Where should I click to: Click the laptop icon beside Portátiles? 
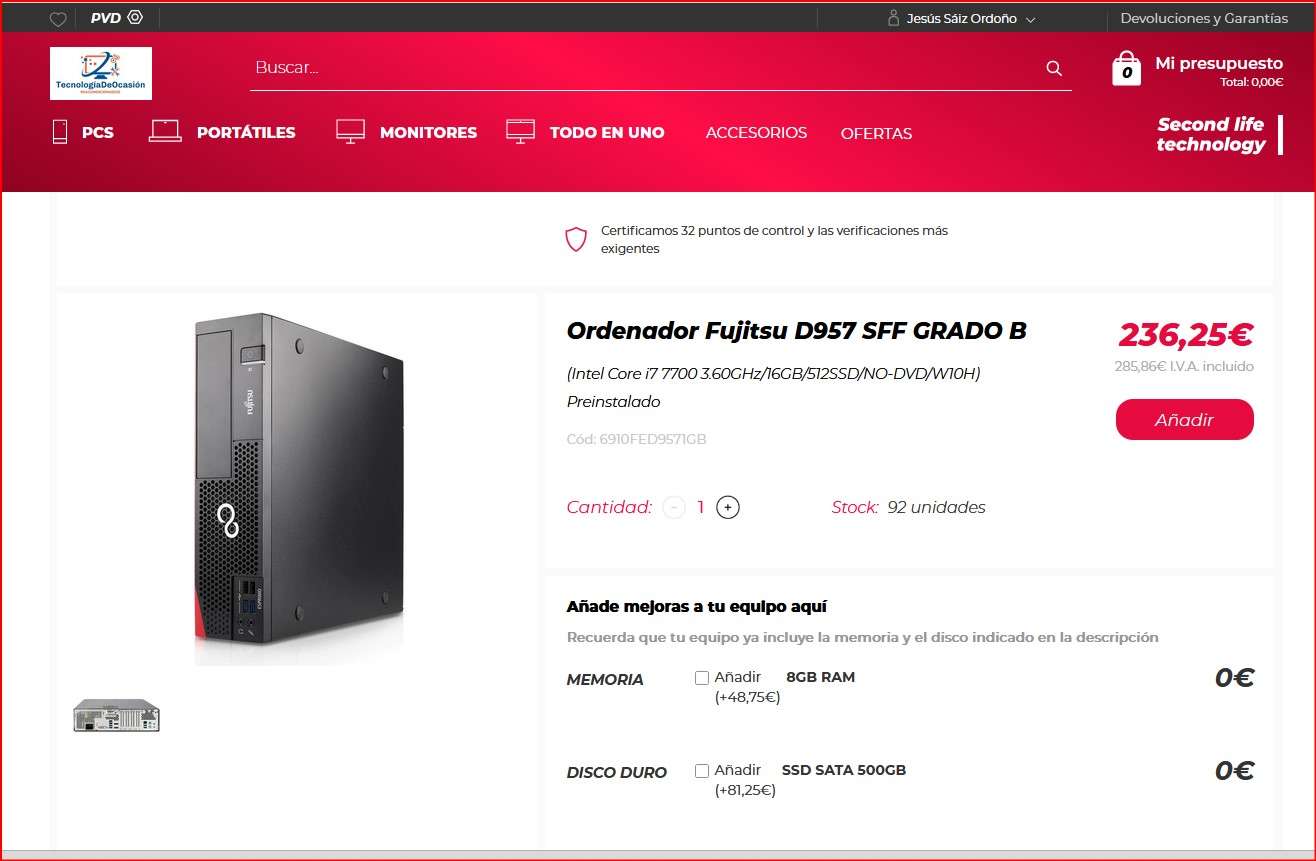coord(165,131)
